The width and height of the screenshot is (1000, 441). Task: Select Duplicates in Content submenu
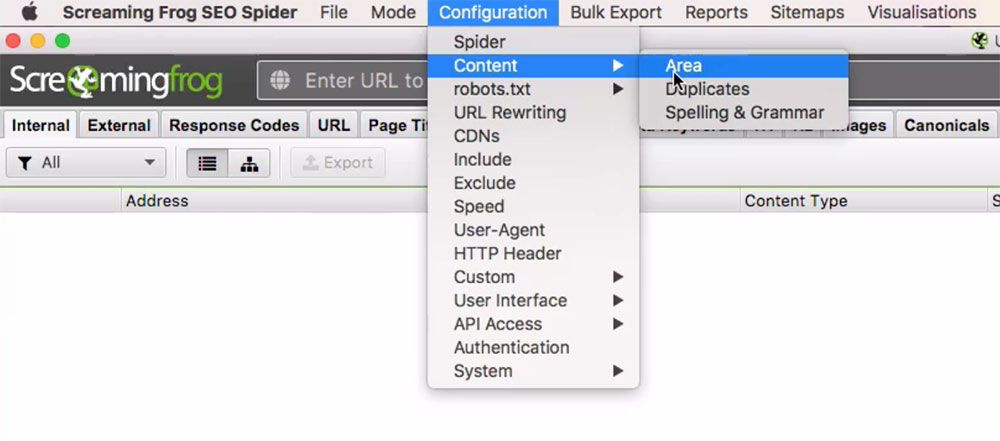coord(744,89)
